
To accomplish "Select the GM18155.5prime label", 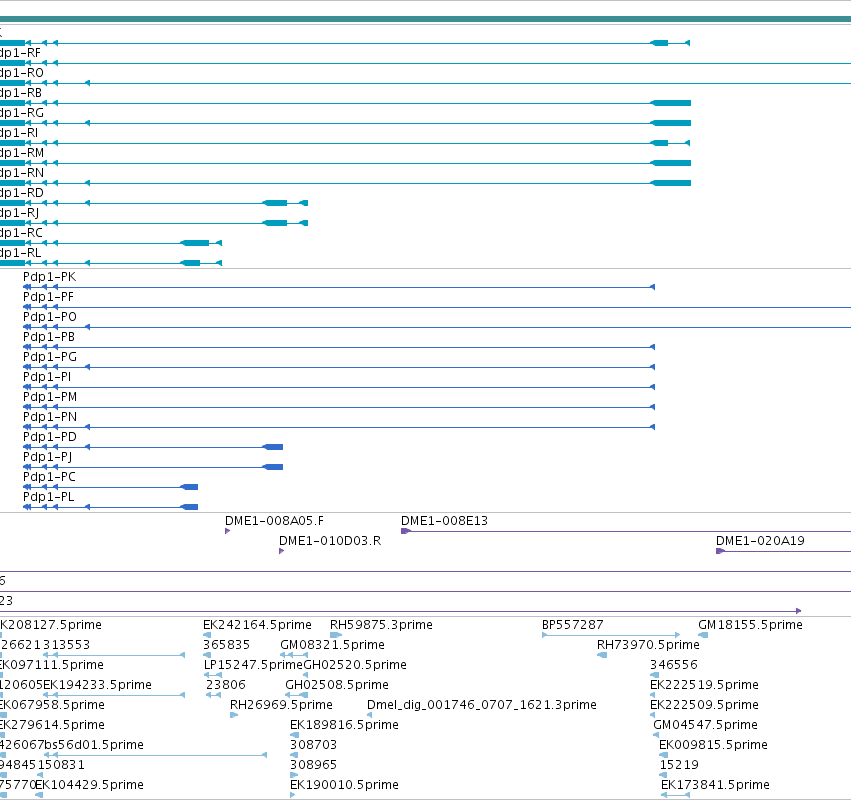I will (x=750, y=625).
